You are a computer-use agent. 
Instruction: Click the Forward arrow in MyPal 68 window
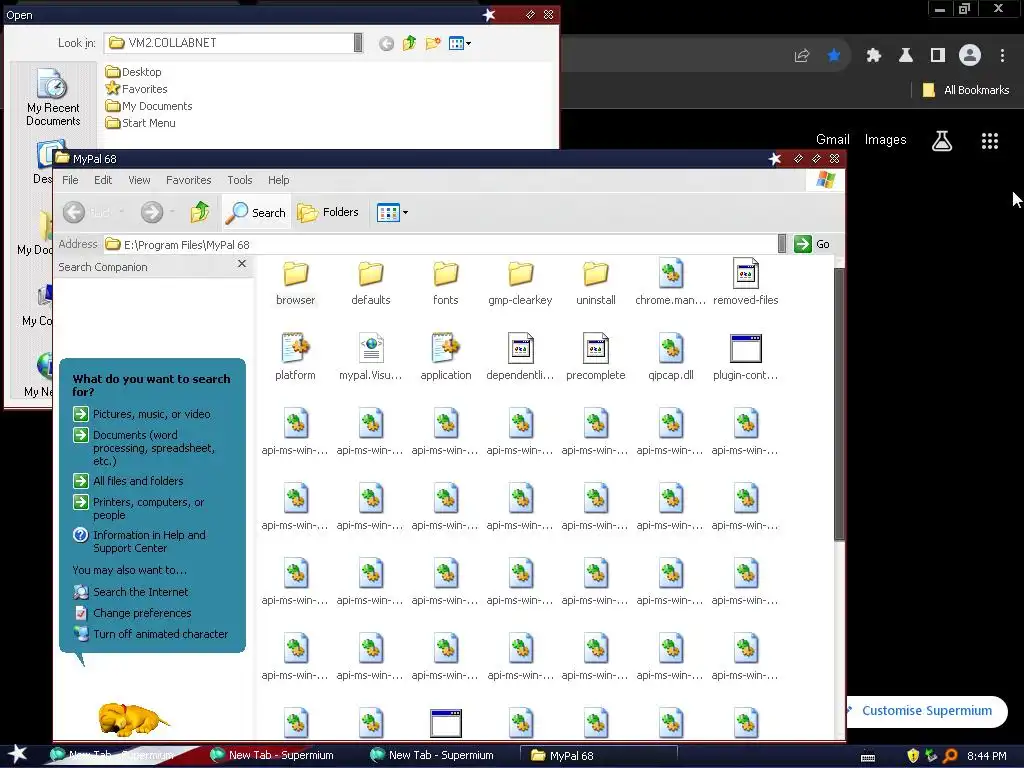[x=152, y=212]
